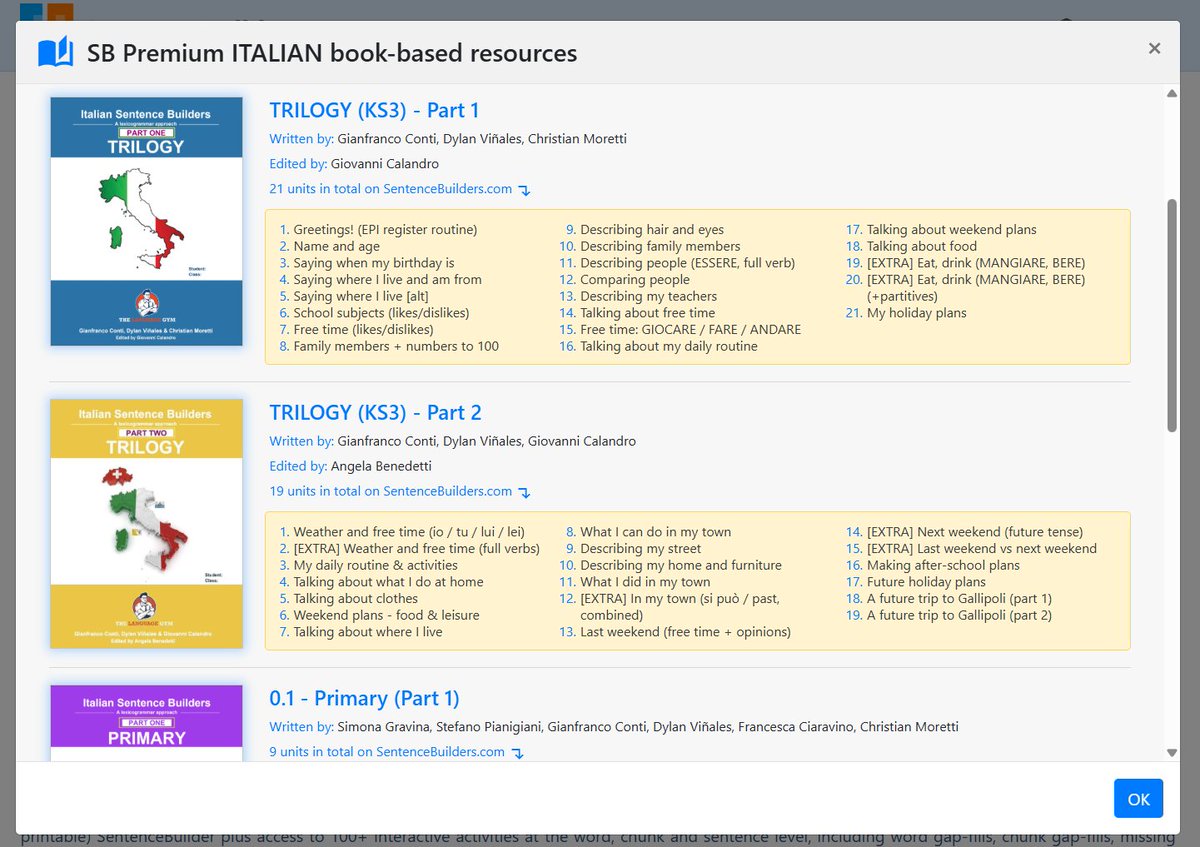
Task: Select unit 'Free time: GIOCARE / FARE / ANDARE'
Action: [690, 329]
